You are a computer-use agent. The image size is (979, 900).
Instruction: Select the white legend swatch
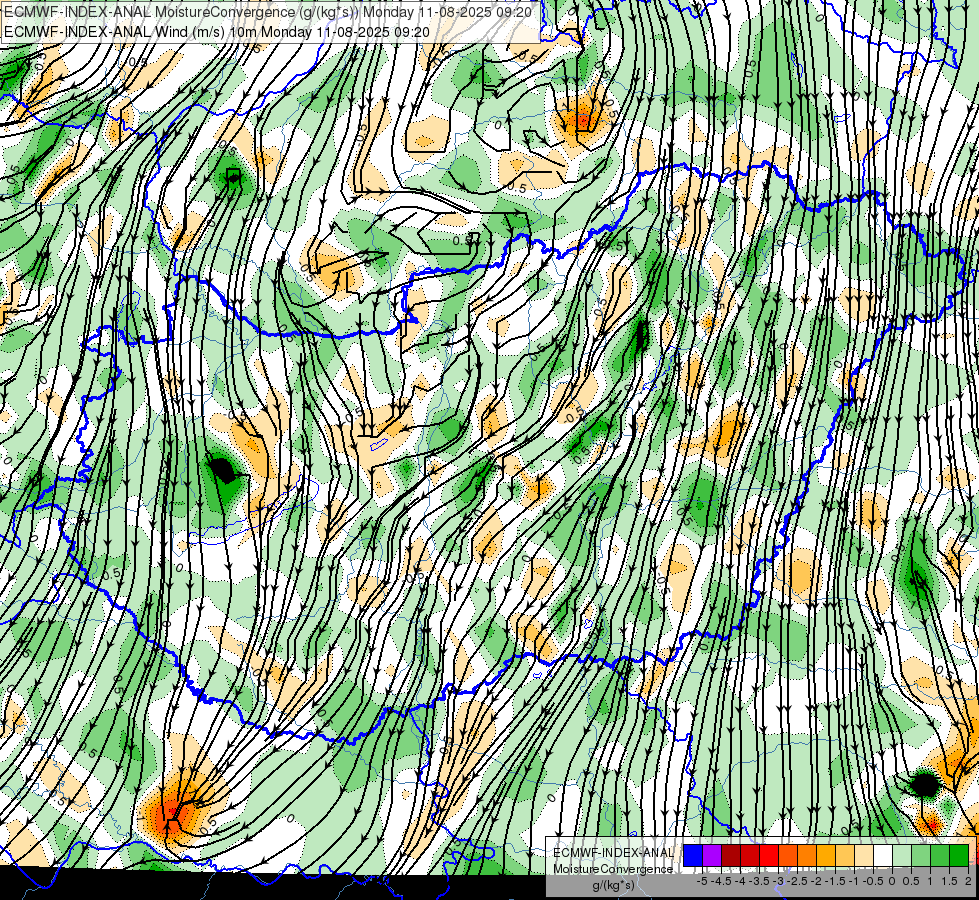click(883, 855)
